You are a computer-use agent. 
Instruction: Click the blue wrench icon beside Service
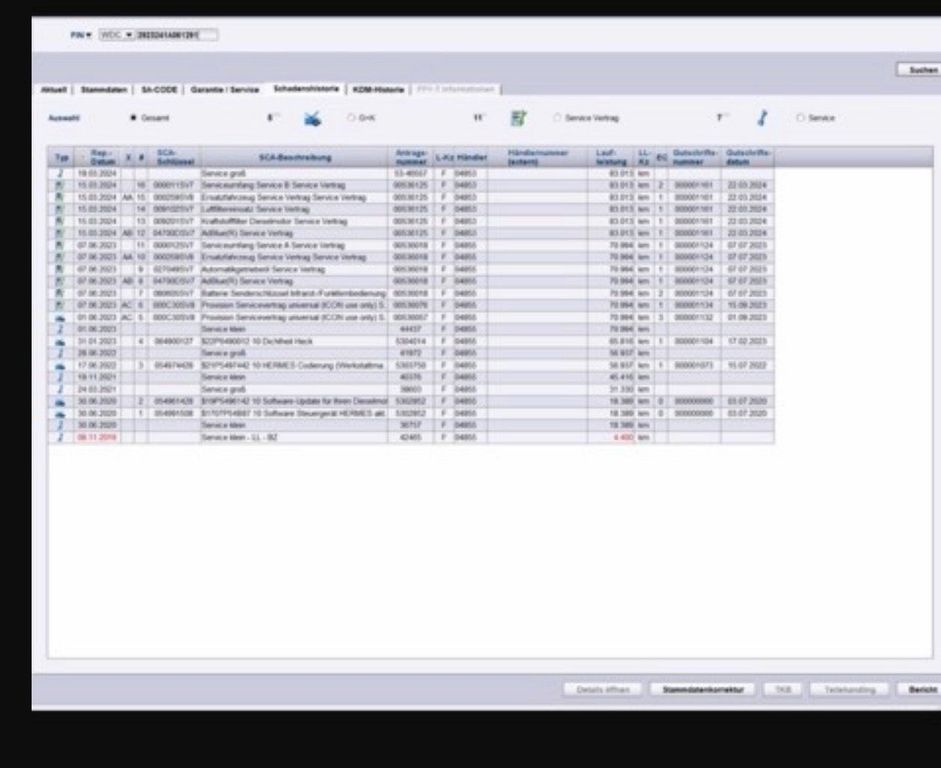coord(761,118)
